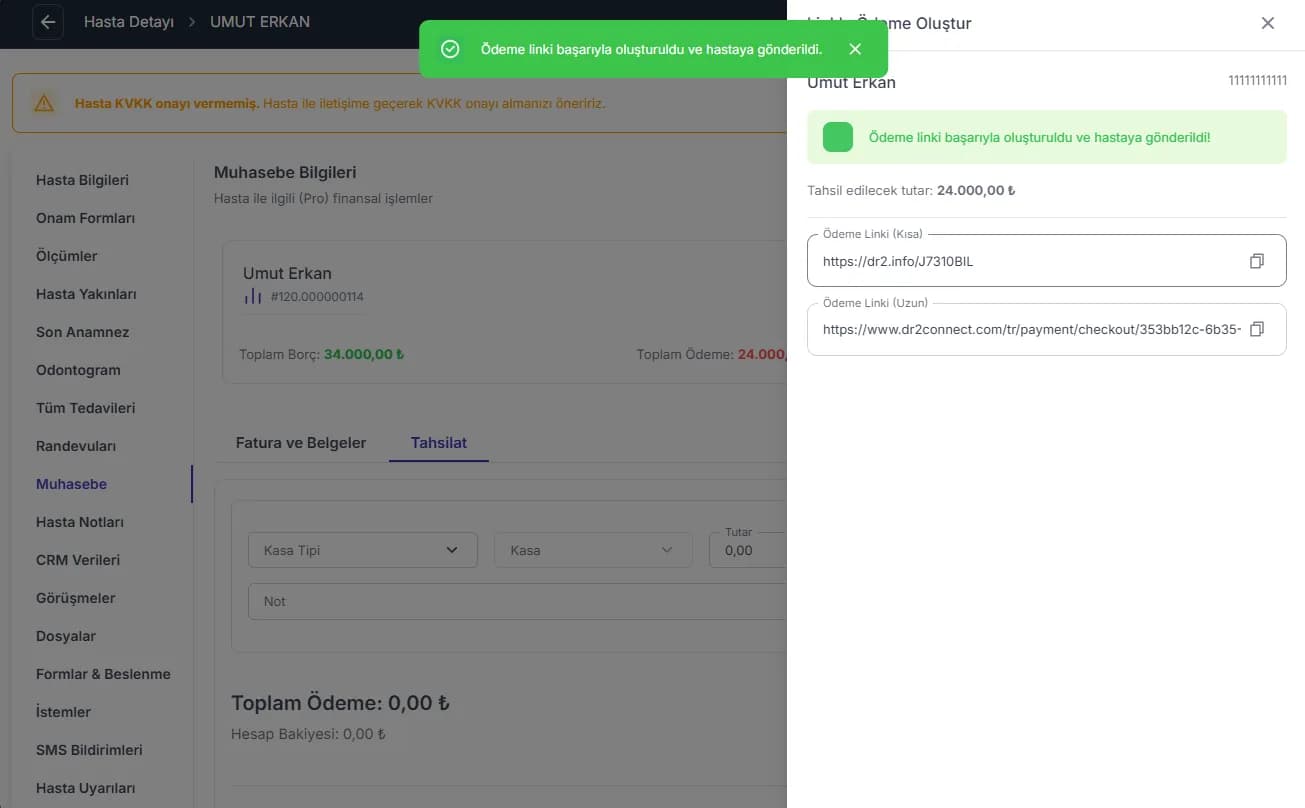Select the Tahsilat tab

tap(439, 442)
